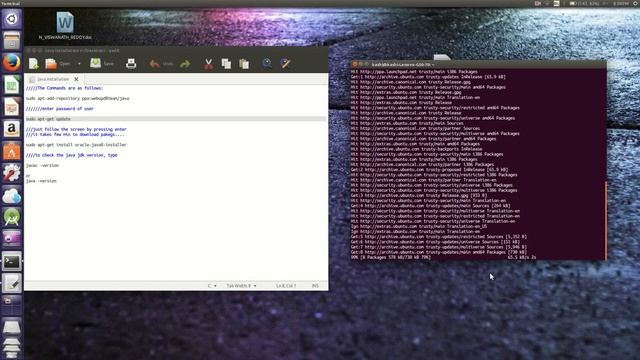Paste clipboard with the paste icon
The image size is (640, 360).
pyautogui.click(x=244, y=64)
